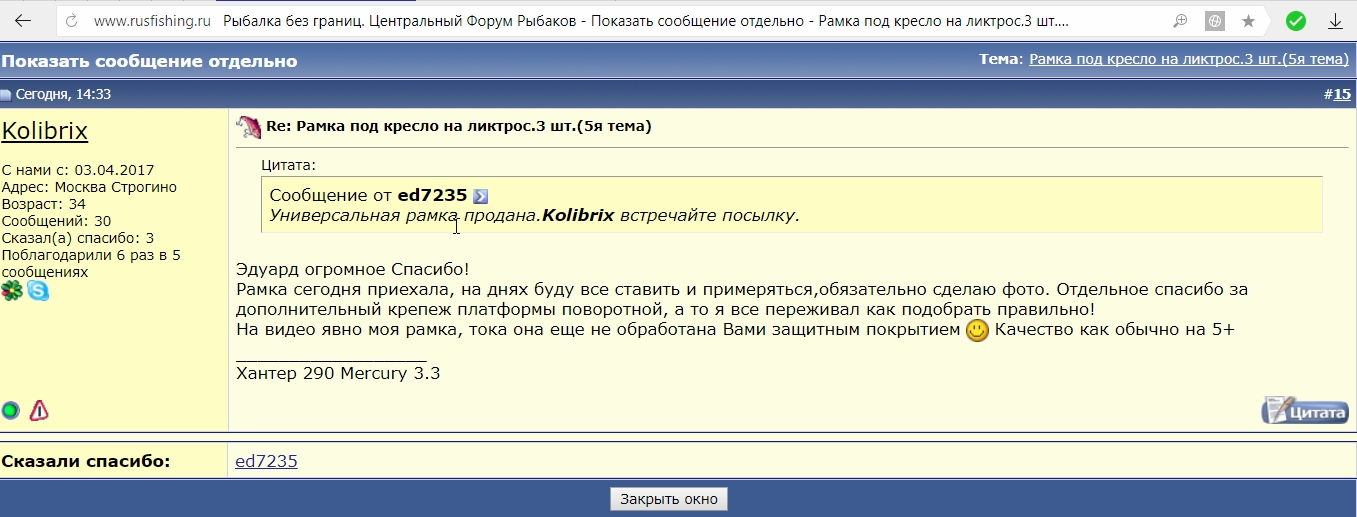Open the thread link Рамка под кресло
The width and height of the screenshot is (1357, 517).
[x=1189, y=60]
